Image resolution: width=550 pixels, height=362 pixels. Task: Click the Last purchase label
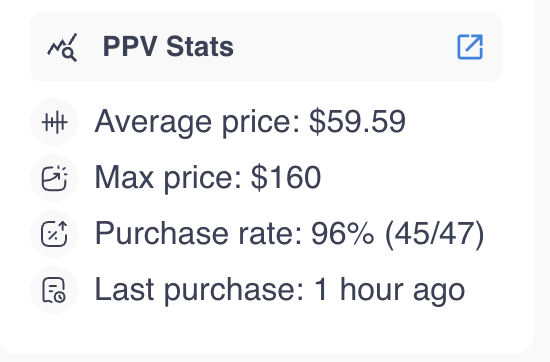(199, 290)
